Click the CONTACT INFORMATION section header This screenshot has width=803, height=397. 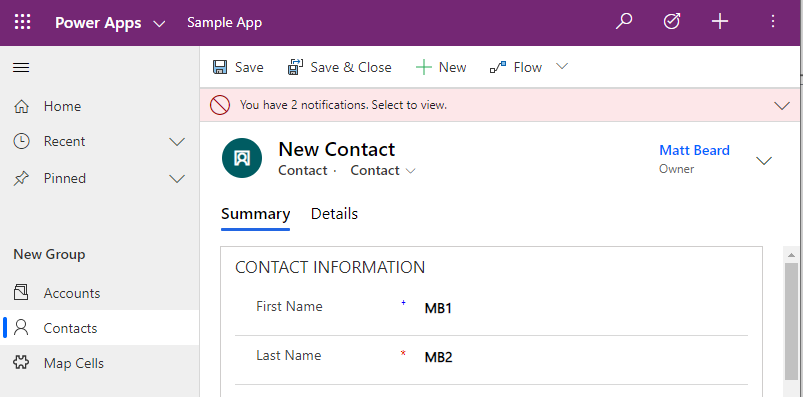330,267
